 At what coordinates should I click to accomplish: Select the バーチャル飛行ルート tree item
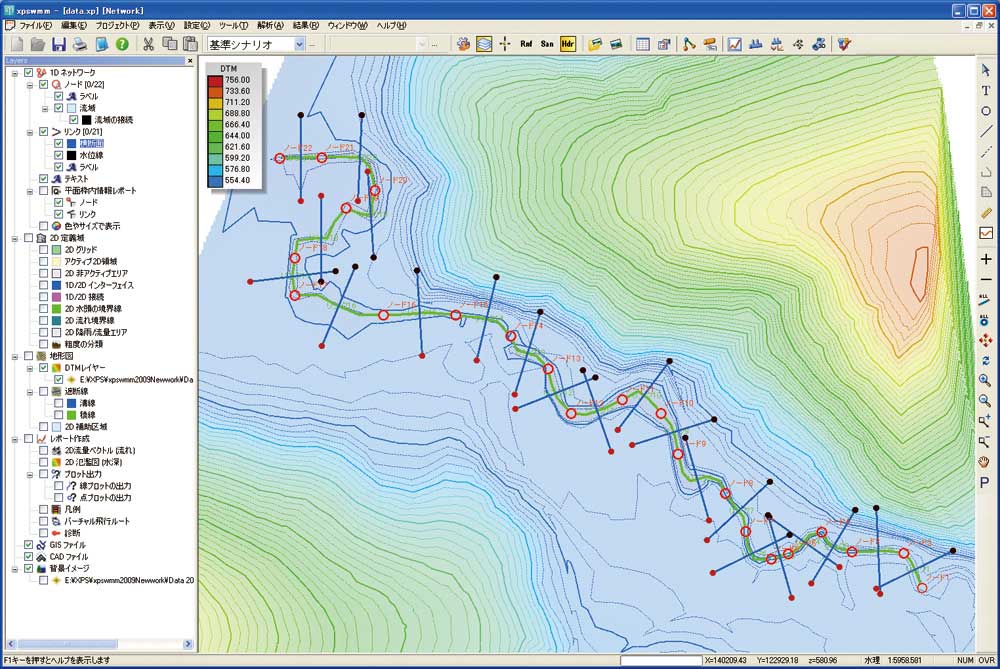coord(97,521)
